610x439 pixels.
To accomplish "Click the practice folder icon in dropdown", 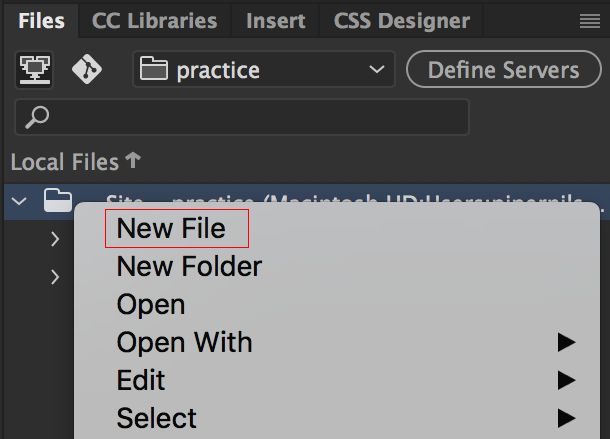I will [x=154, y=68].
